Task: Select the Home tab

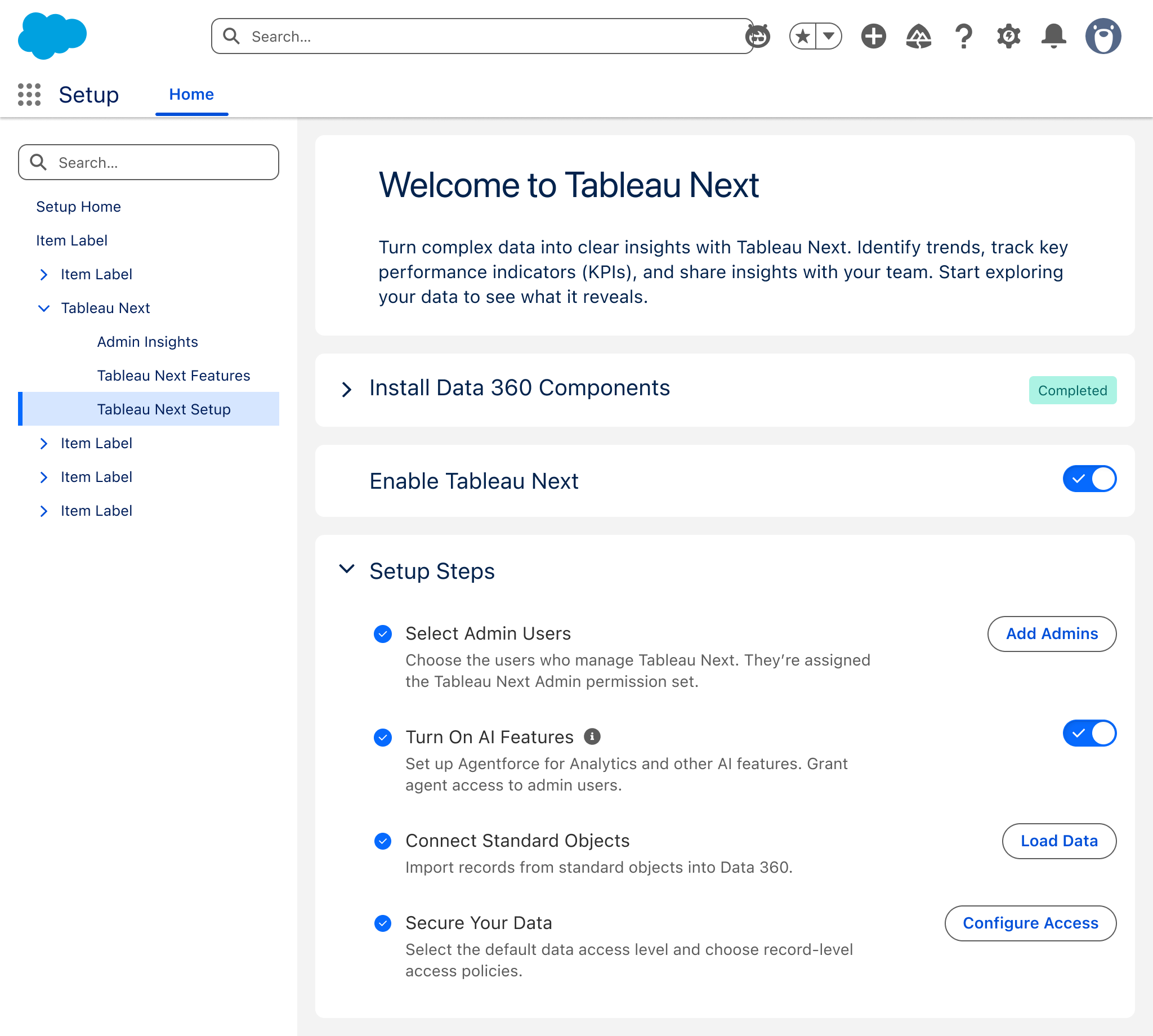Action: (192, 94)
